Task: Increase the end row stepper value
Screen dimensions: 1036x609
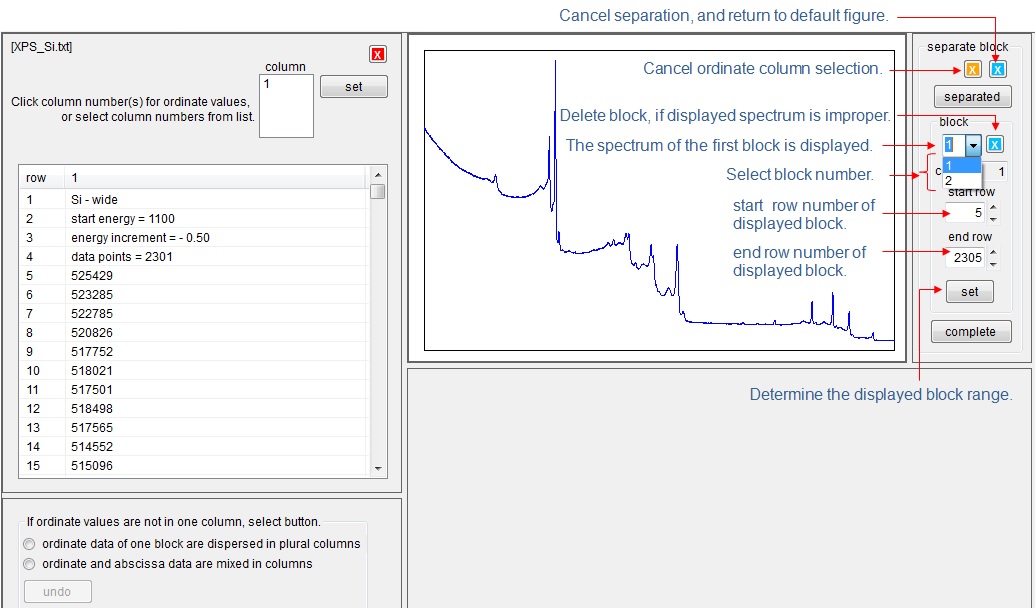Action: 992,252
